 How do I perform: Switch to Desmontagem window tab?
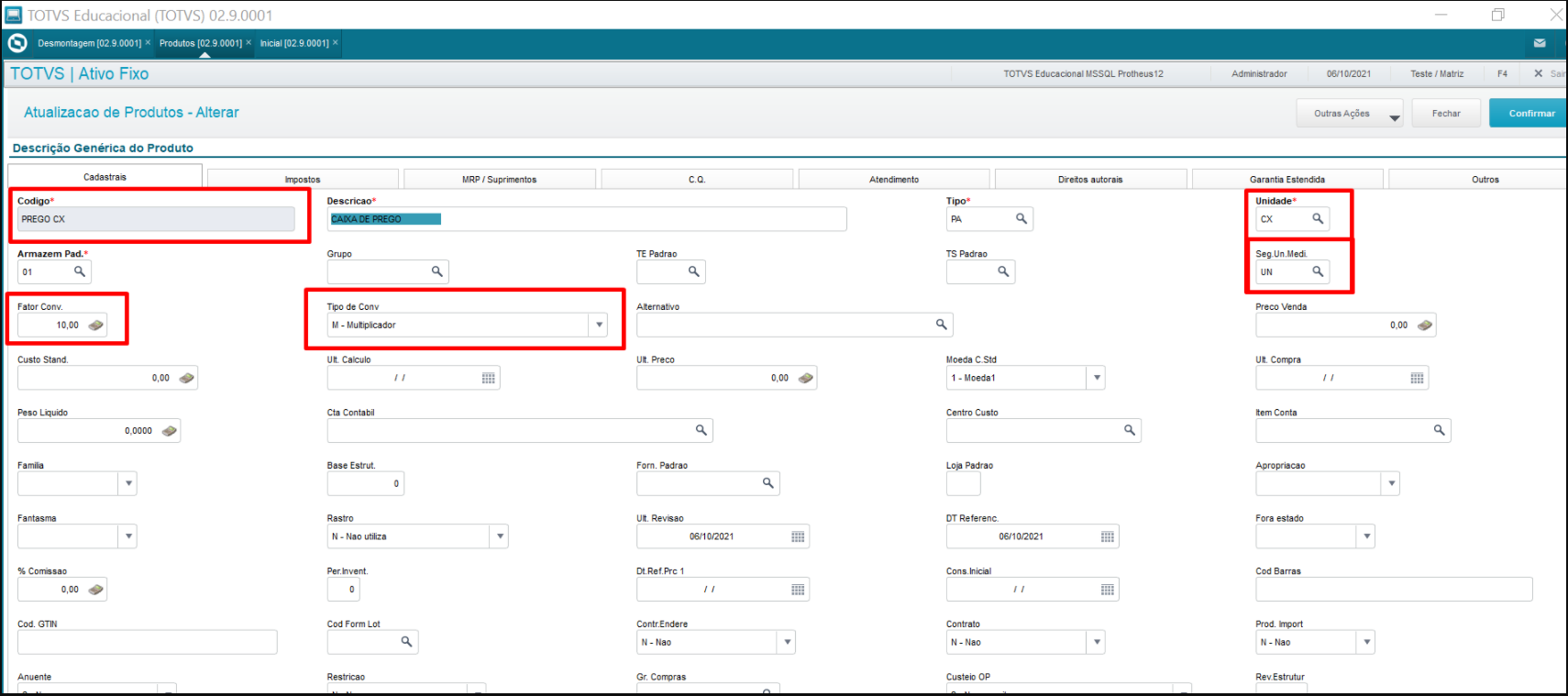pos(90,43)
